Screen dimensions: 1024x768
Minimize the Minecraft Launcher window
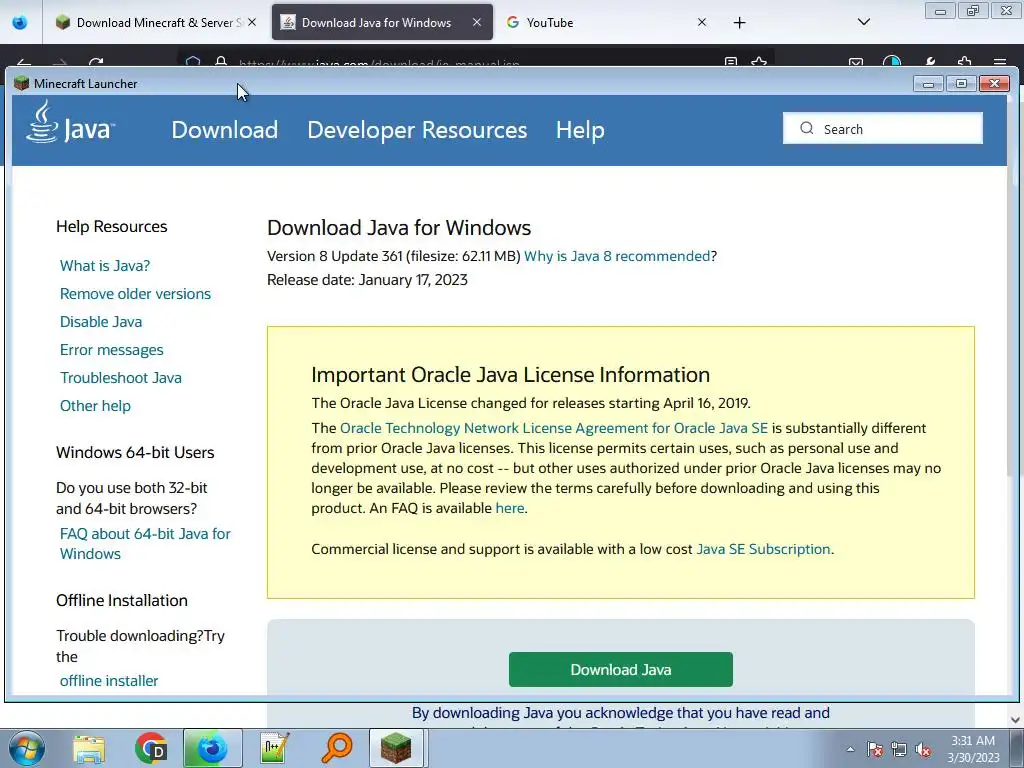(x=928, y=84)
